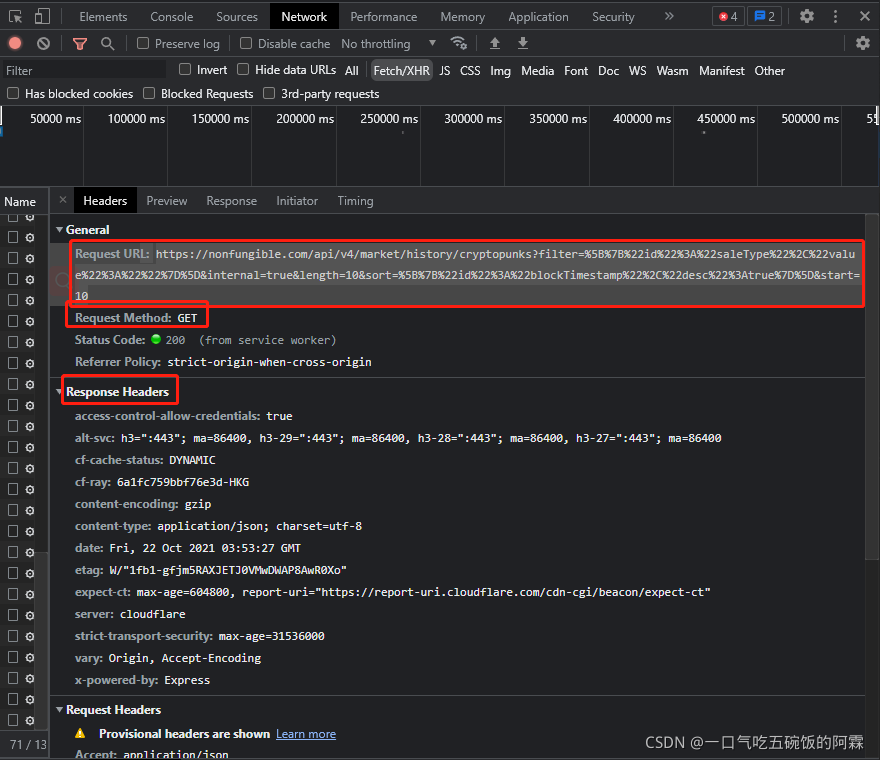
Task: Filter requests by Manifest
Action: click(x=721, y=71)
